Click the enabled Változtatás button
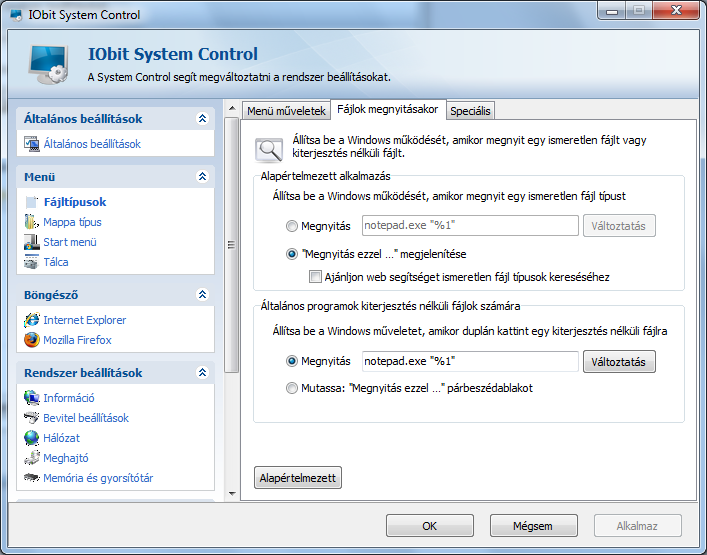707x555 pixels. point(619,362)
